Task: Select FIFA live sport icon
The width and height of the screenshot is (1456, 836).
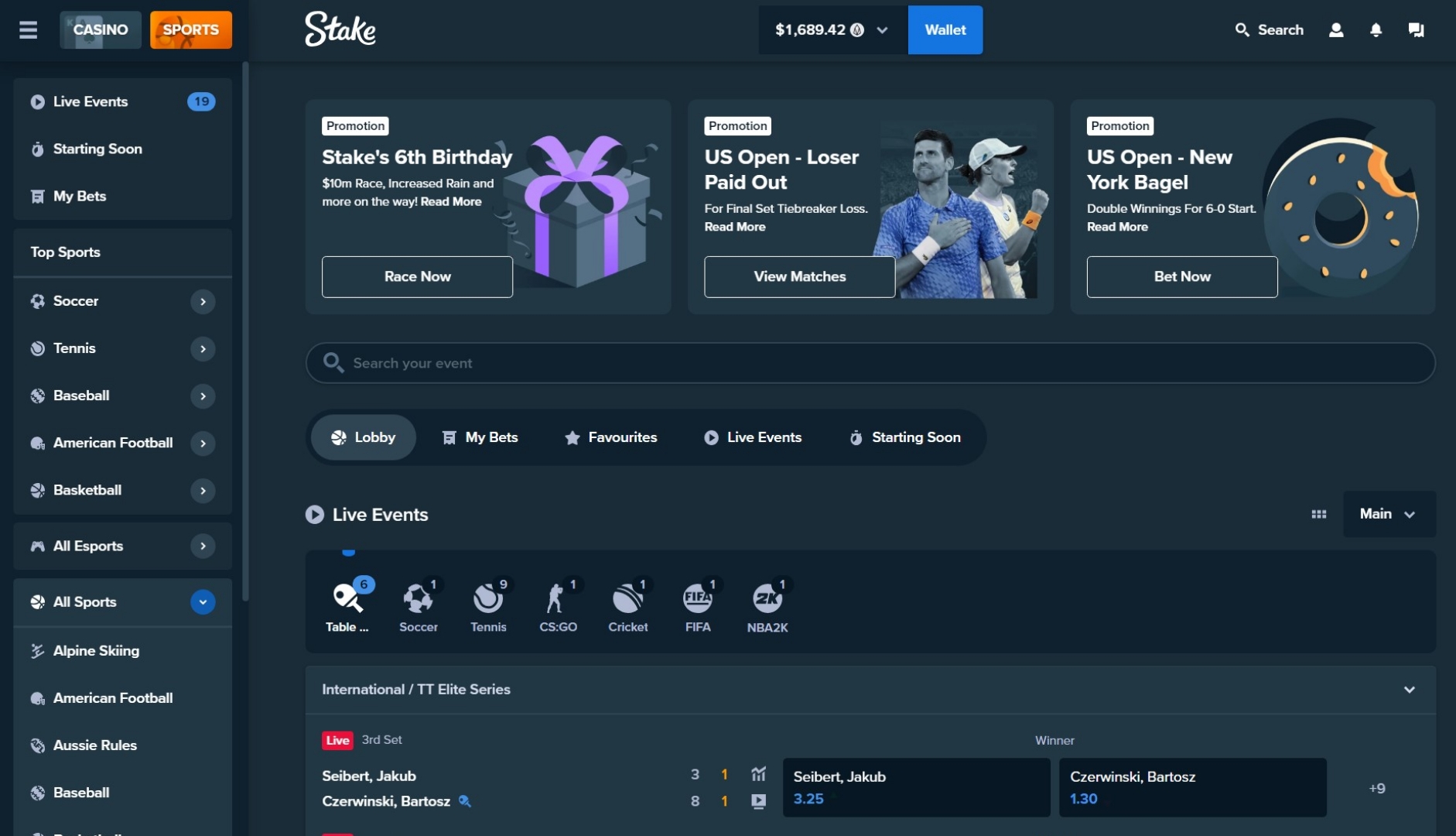Action: tap(698, 606)
